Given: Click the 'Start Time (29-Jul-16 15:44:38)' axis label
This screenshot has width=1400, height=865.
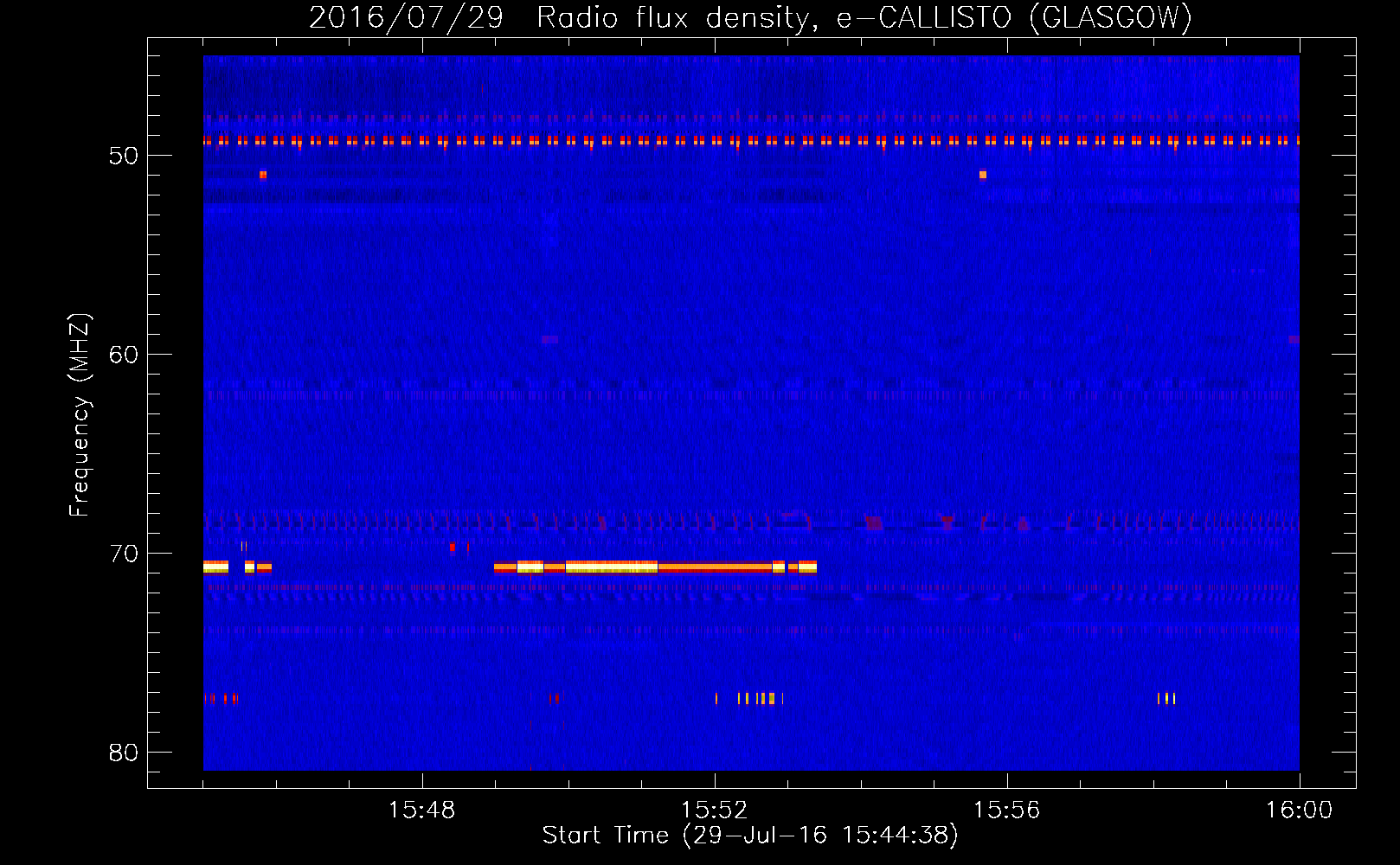Looking at the screenshot, I should (750, 836).
